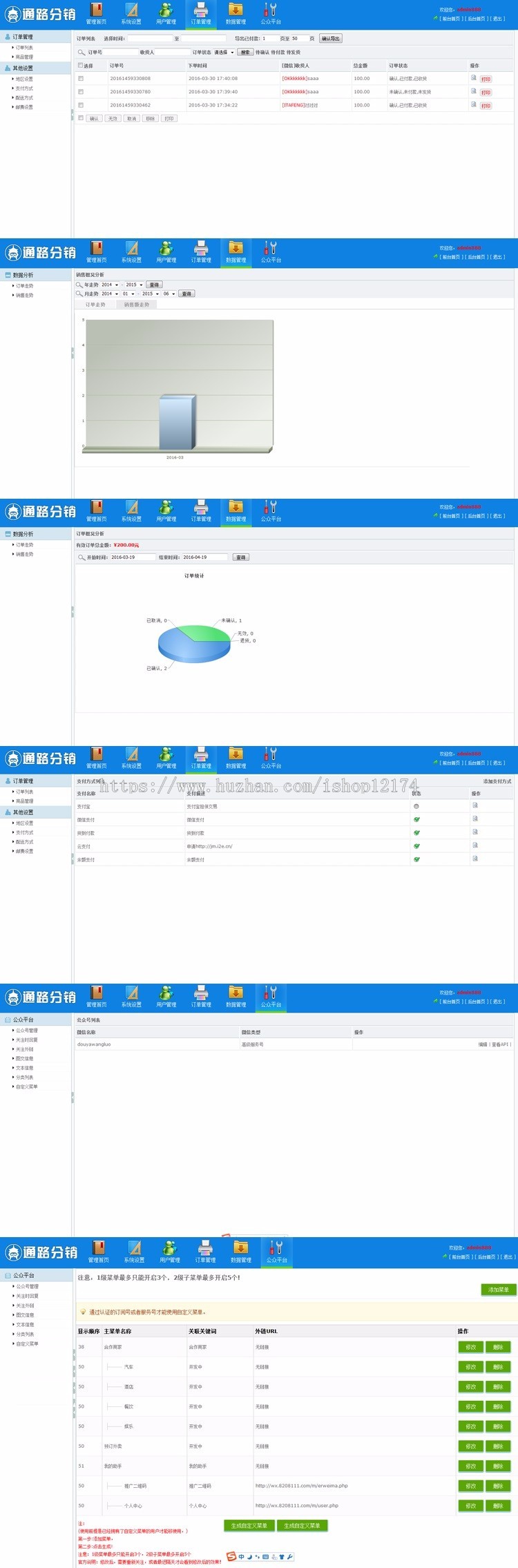This screenshot has width=518, height=1568.
Task: Switch to the 销售额走势 chart tab
Action: point(137,305)
